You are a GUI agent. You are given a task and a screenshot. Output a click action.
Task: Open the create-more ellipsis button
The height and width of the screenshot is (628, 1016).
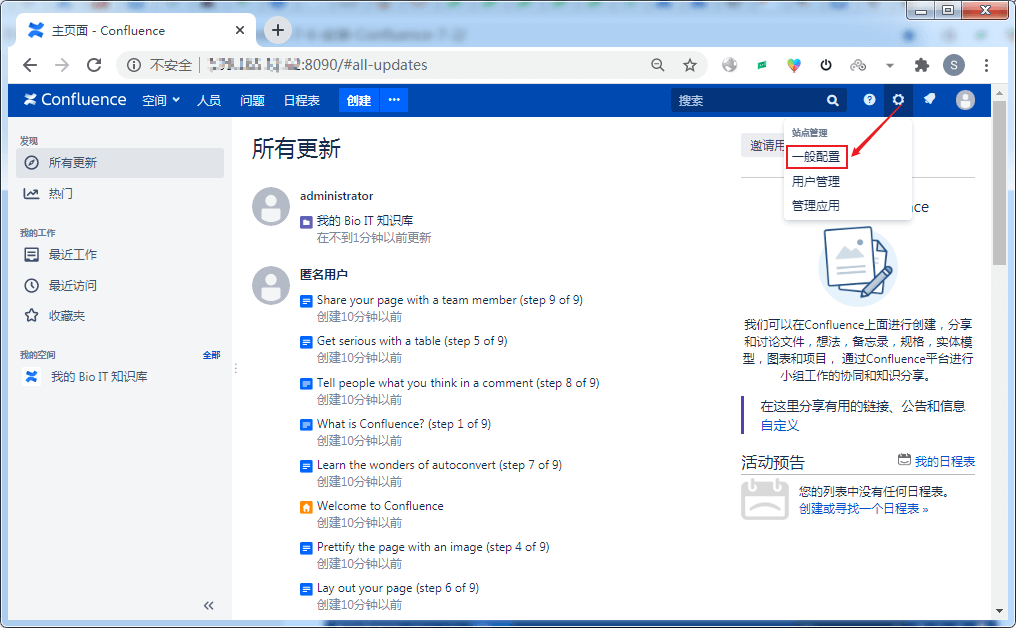pyautogui.click(x=394, y=100)
